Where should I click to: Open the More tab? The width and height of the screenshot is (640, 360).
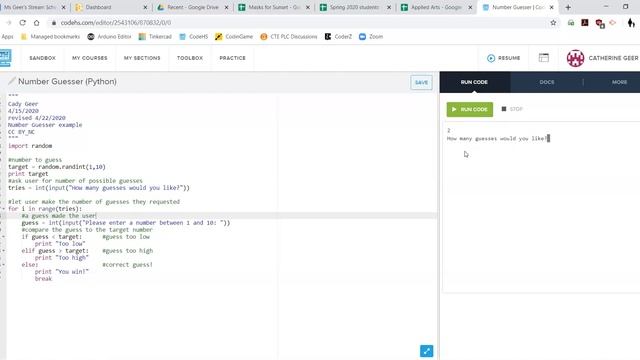pos(619,82)
